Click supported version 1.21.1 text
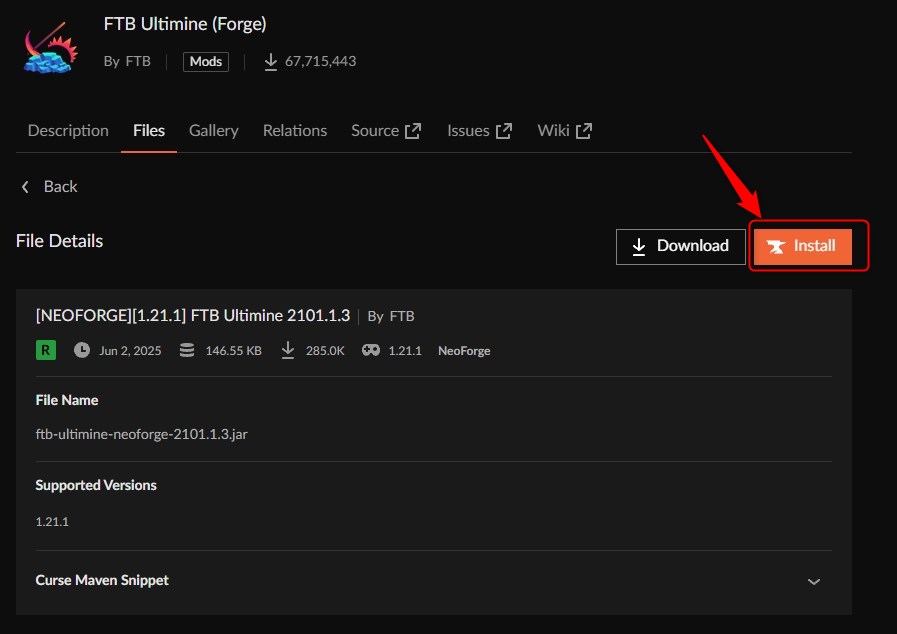Image resolution: width=897 pixels, height=634 pixels. point(52,522)
